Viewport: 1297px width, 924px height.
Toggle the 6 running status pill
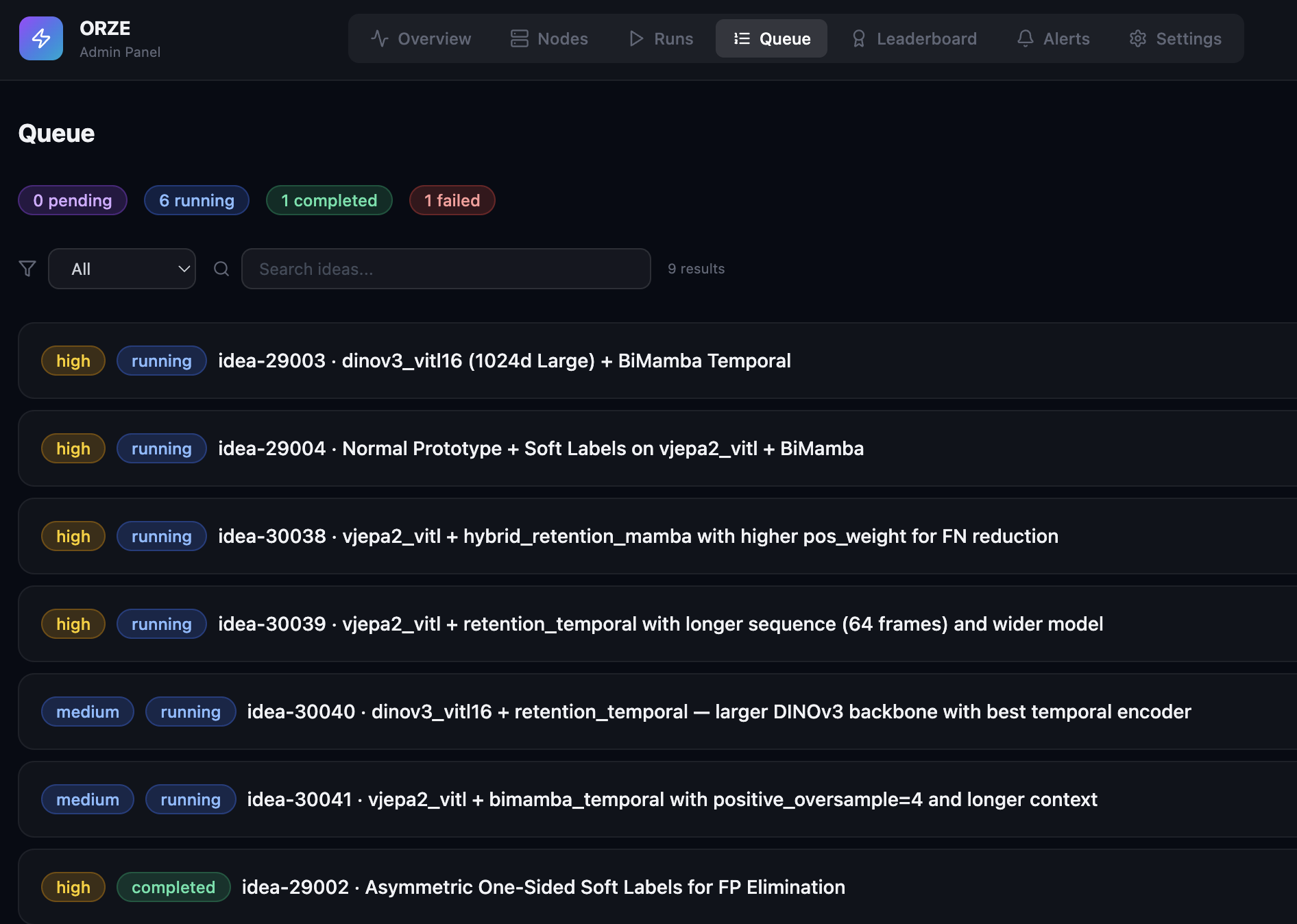pyautogui.click(x=197, y=200)
